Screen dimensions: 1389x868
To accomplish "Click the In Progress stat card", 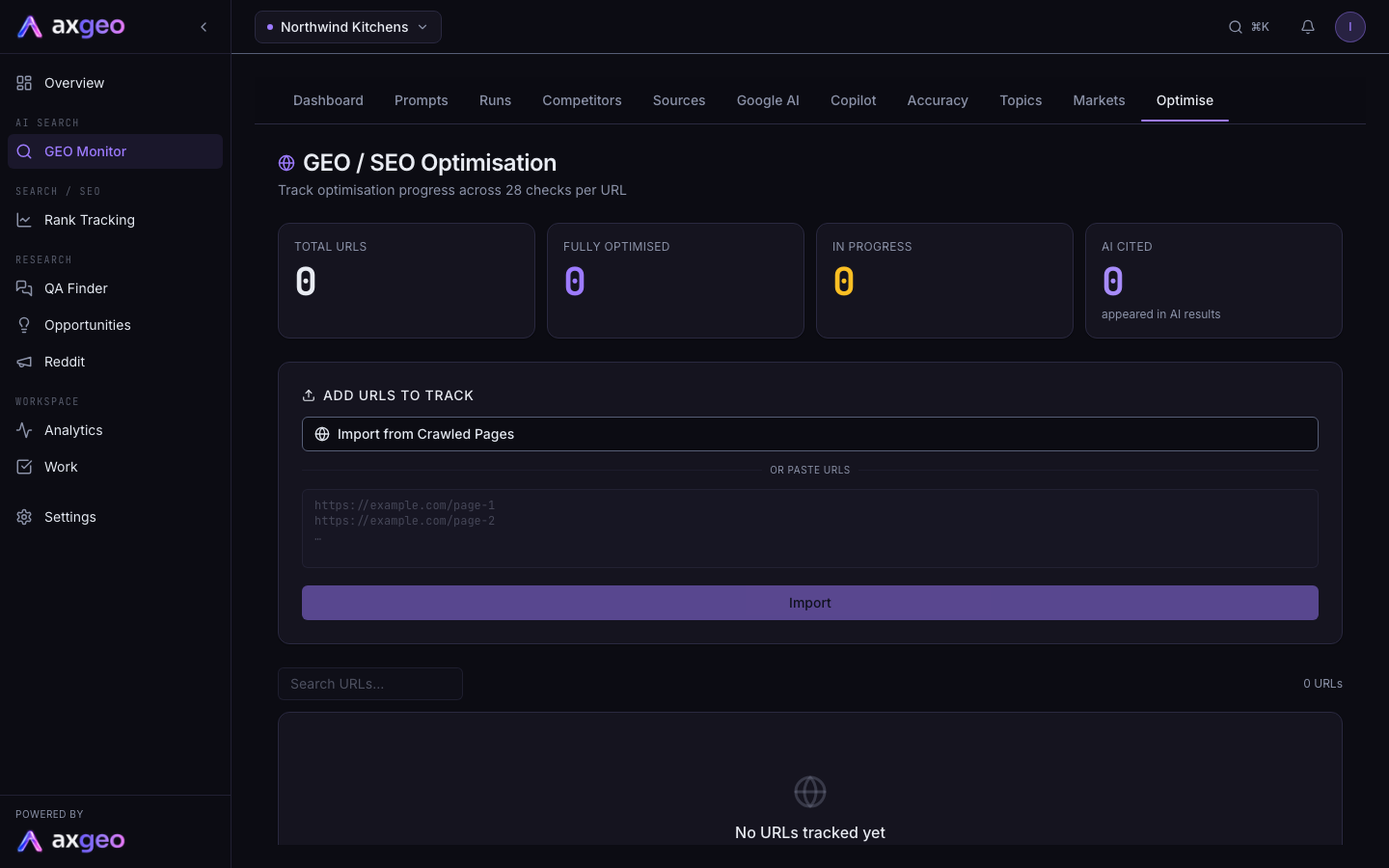I will (944, 281).
